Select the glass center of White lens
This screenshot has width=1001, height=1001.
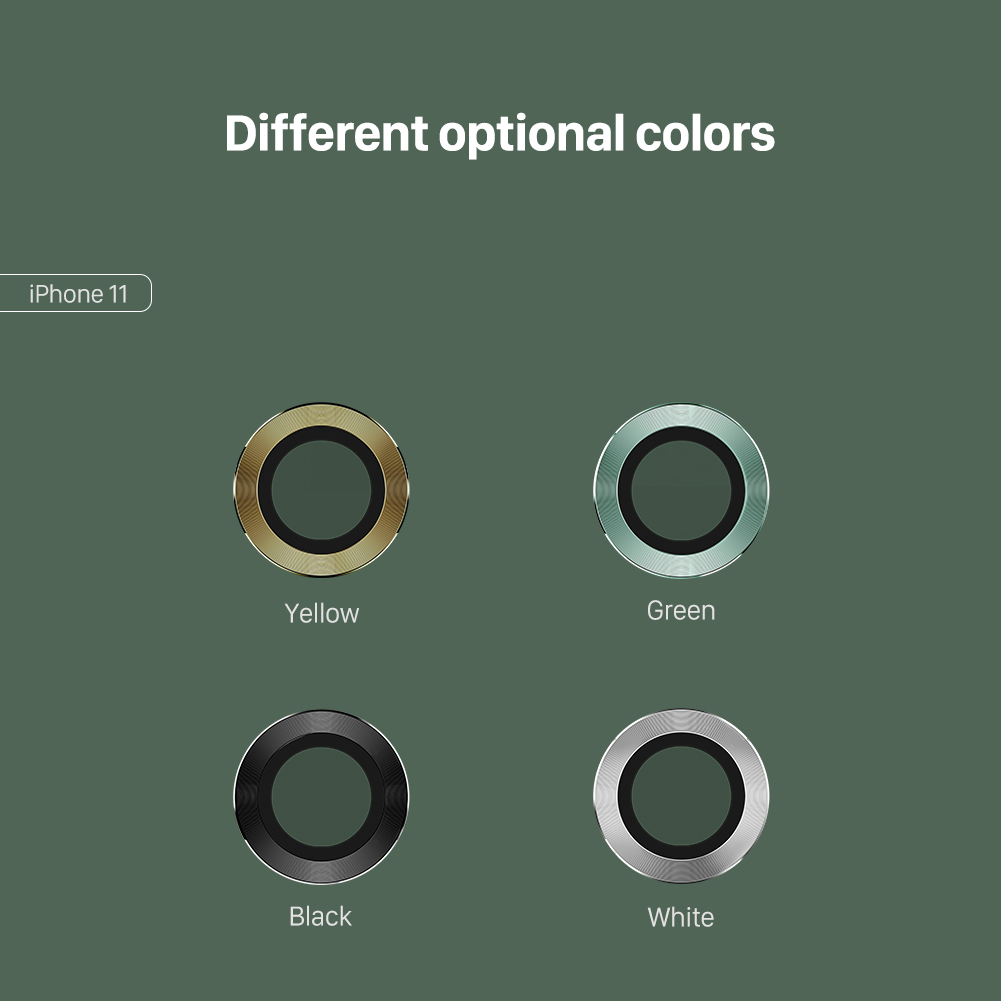click(x=681, y=797)
